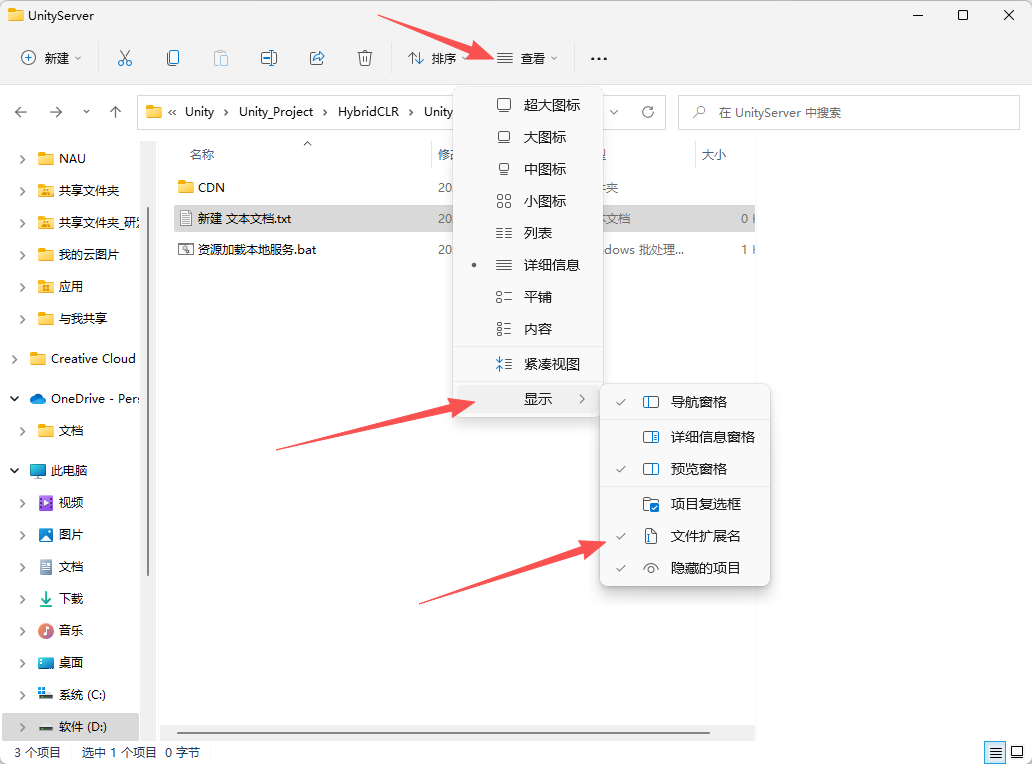Click the 紧凑视图 compact view icon

[x=503, y=364]
